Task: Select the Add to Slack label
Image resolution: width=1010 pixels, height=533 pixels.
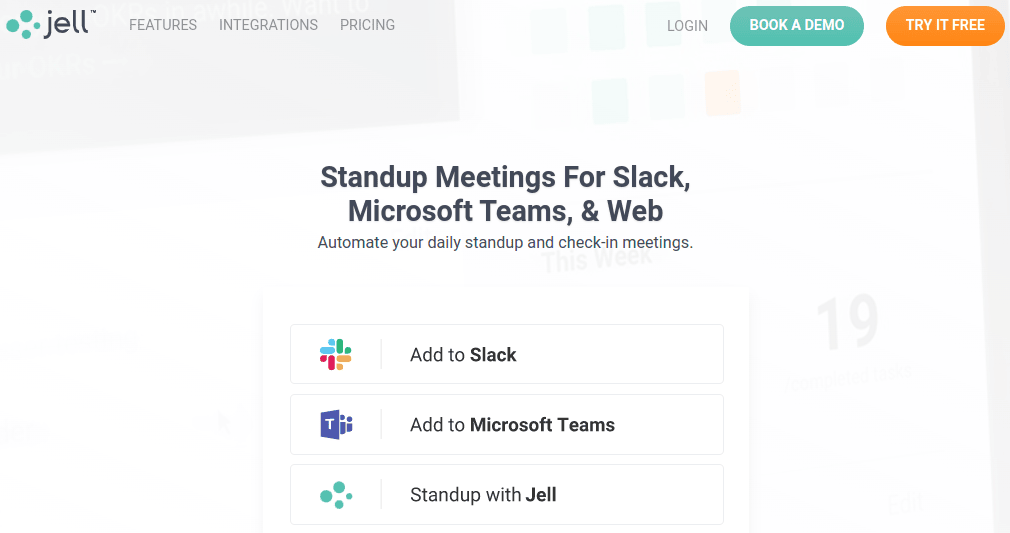Action: tap(463, 354)
